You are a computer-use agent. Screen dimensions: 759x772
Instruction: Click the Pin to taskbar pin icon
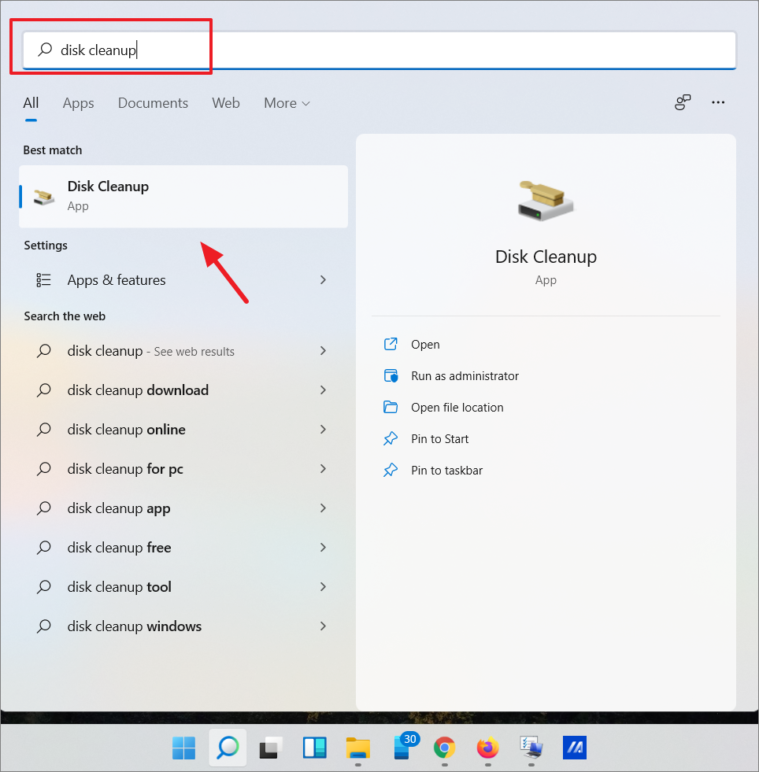point(390,470)
